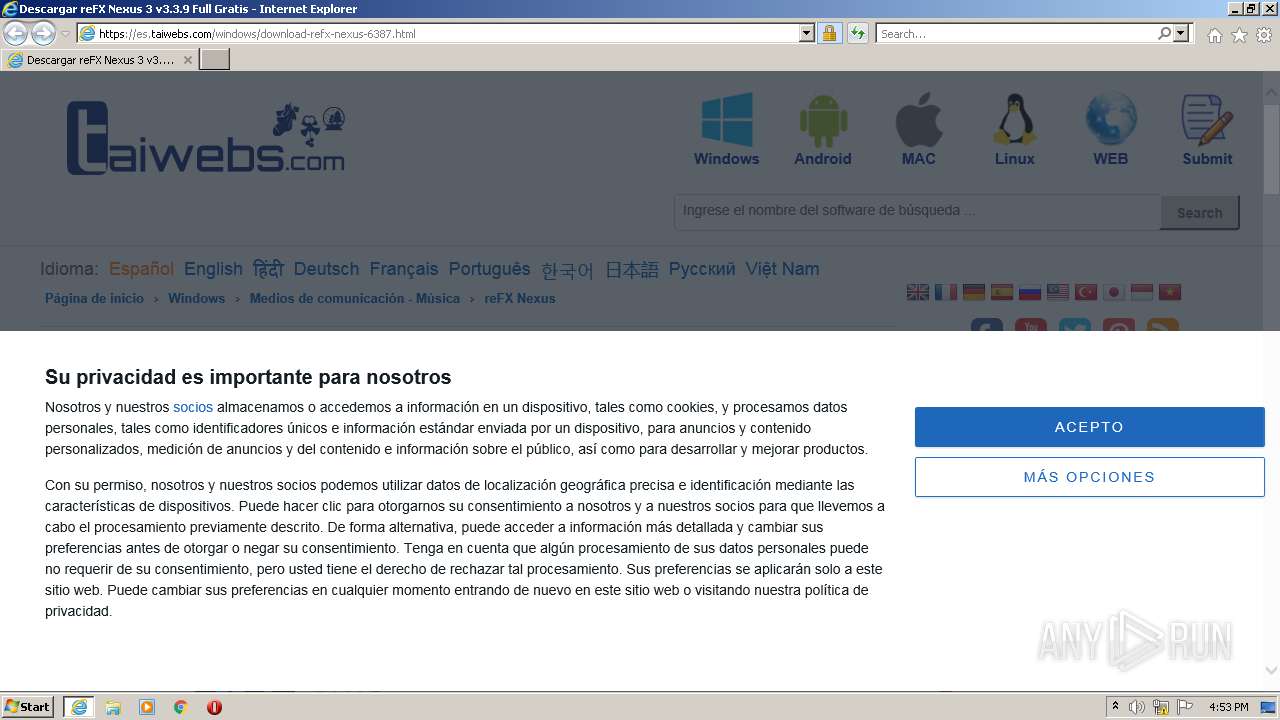Click the security lock icon in address bar

click(x=829, y=33)
